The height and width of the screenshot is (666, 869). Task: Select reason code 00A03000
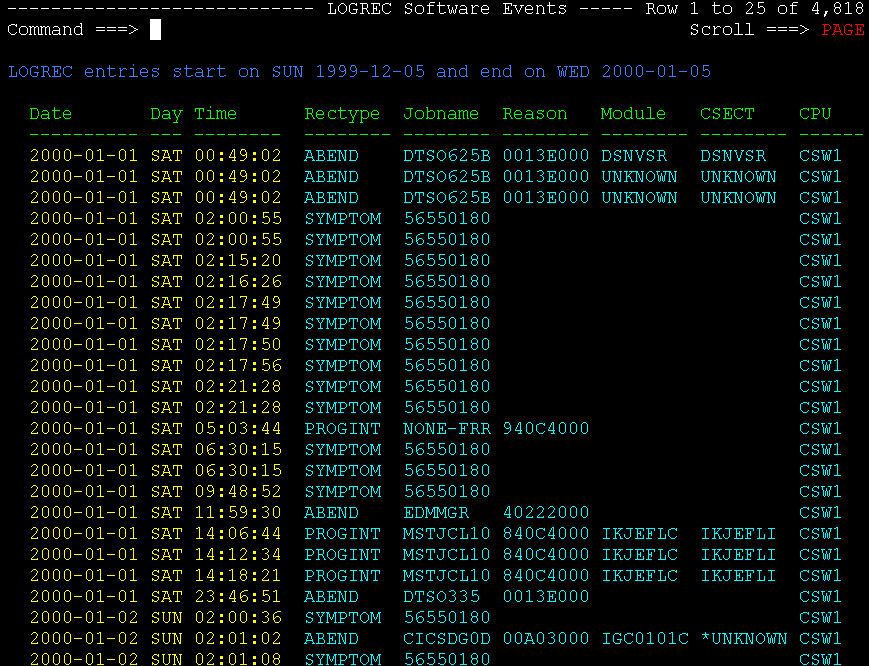(x=546, y=639)
